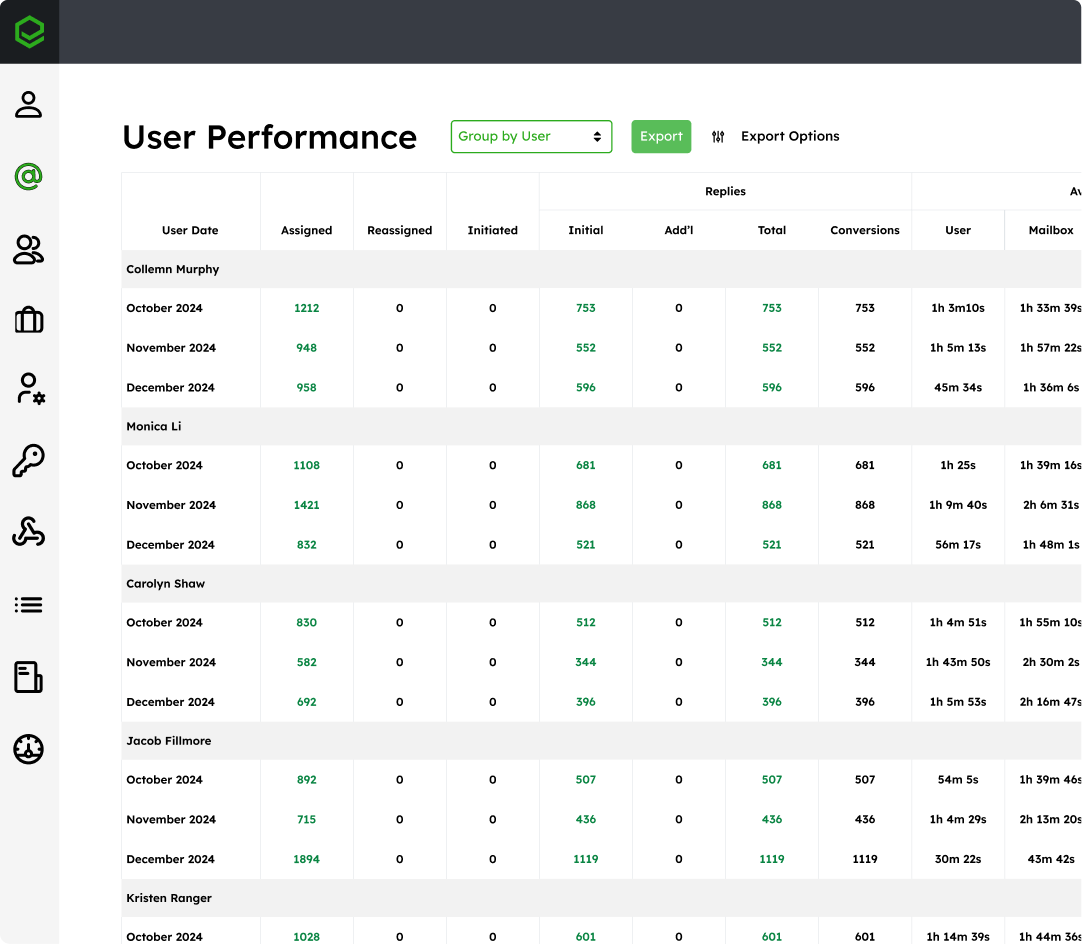Open assigned value 1212 for Collemn Murphy

[306, 308]
